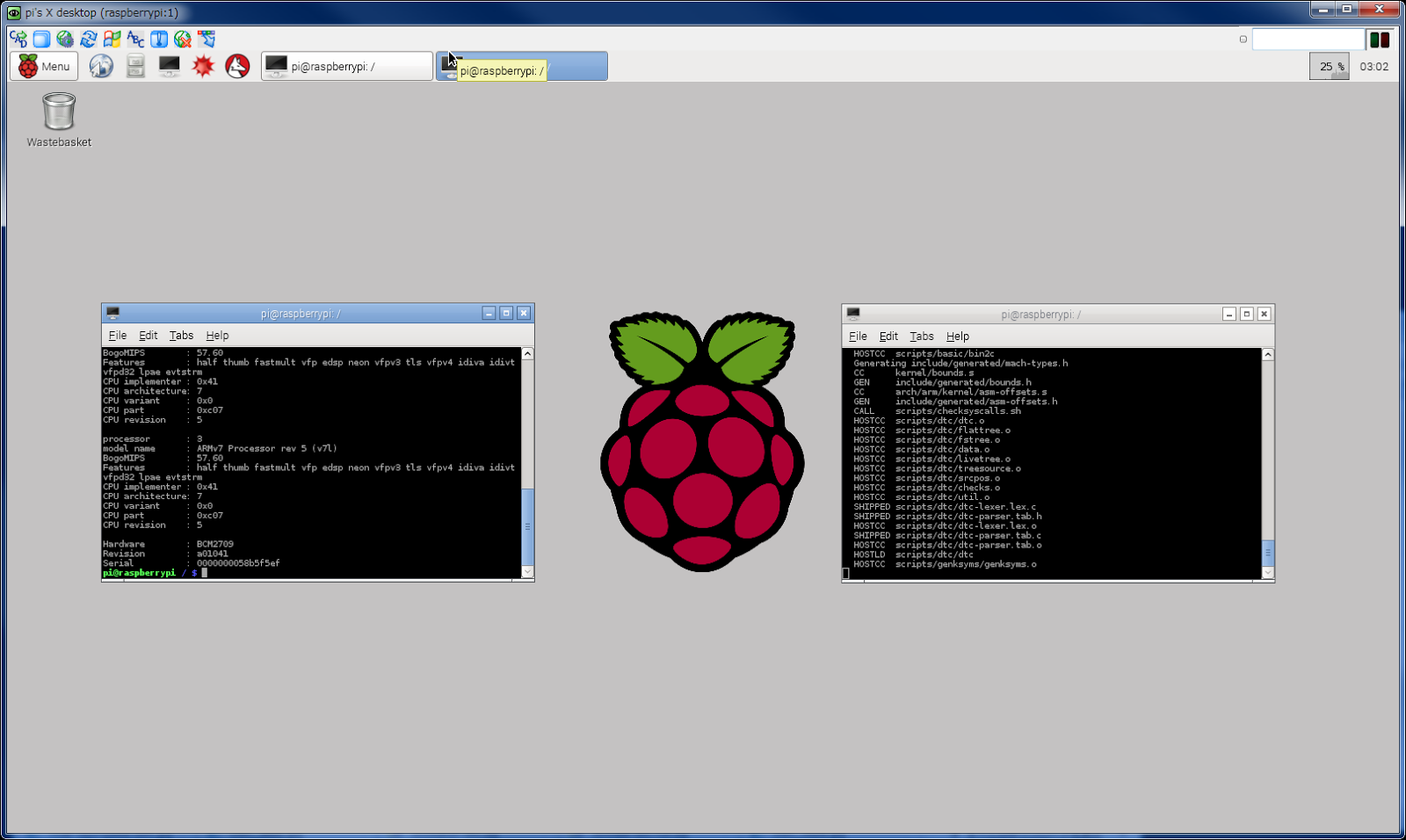The height and width of the screenshot is (840, 1406).
Task: Click 'Hardware : BCM2709' line in left terminal
Action: click(168, 544)
